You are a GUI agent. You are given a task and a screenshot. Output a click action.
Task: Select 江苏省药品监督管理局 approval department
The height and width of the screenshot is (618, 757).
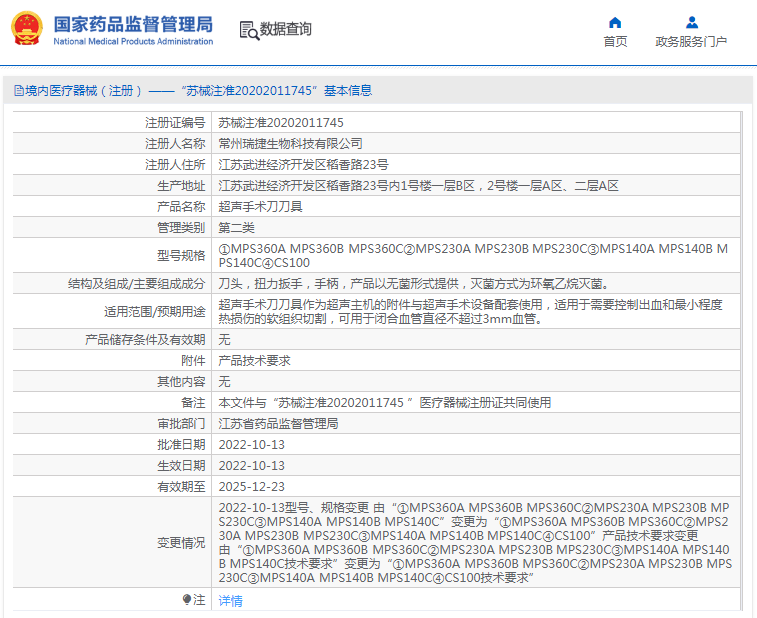point(278,423)
